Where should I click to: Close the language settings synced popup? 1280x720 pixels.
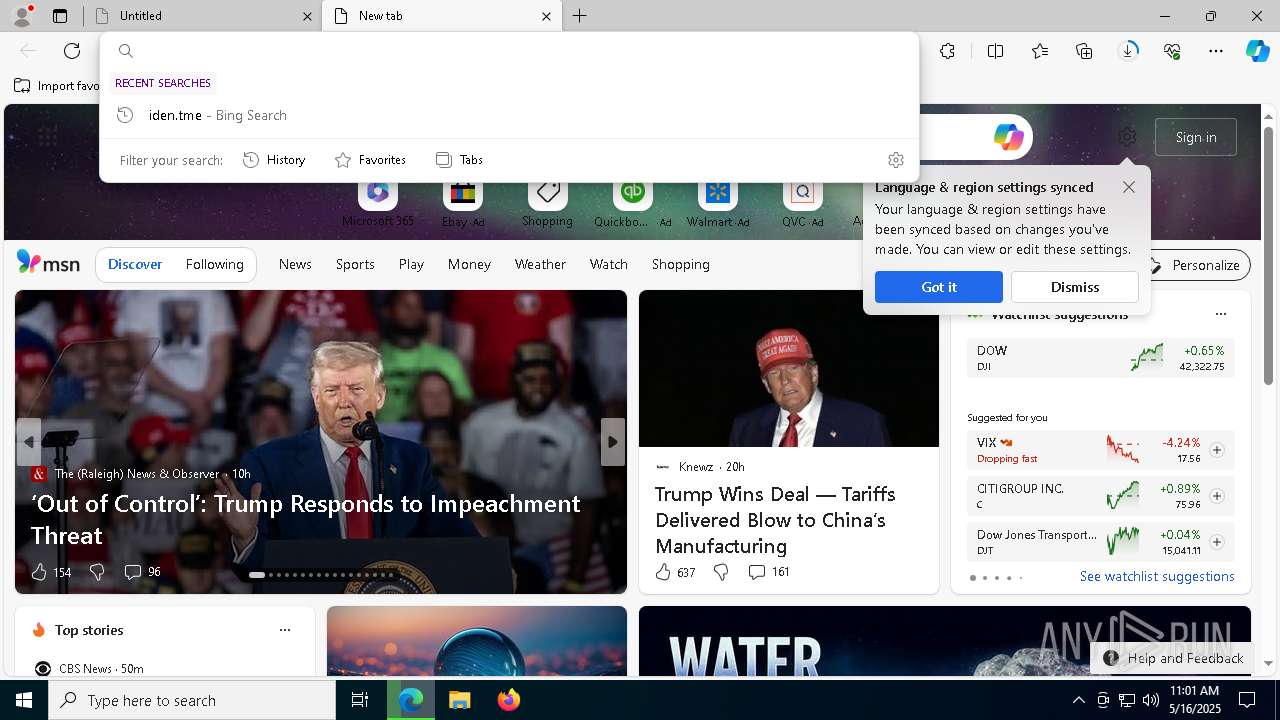click(x=1129, y=187)
